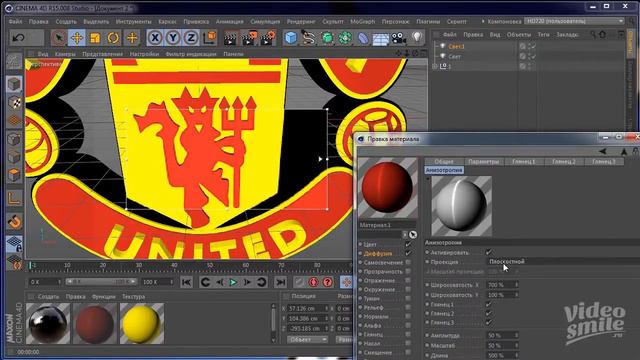Switch to the Глянец3 tab
The height and width of the screenshot is (360, 640).
coord(604,162)
